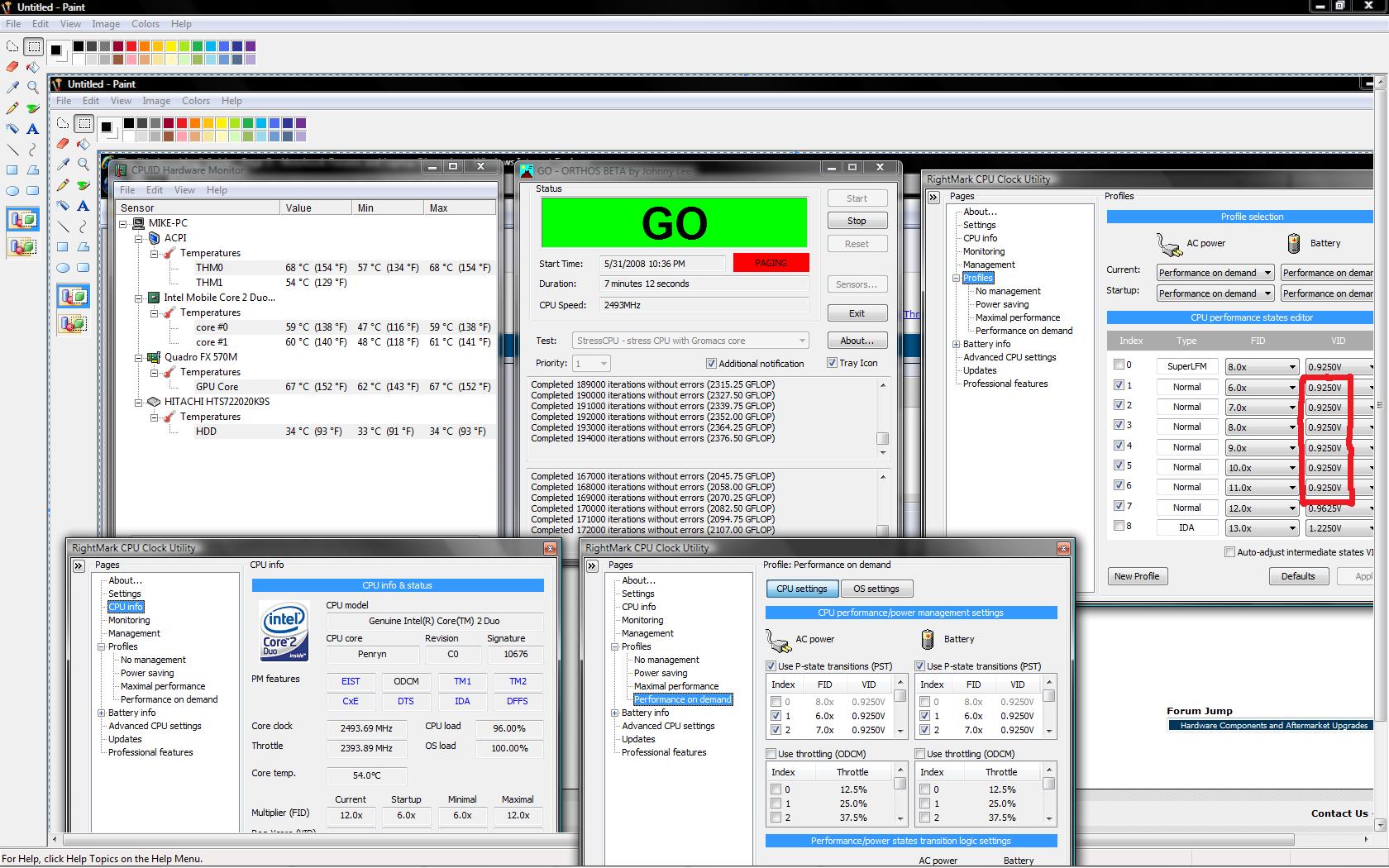1389x868 pixels.
Task: Click pages toggle arrows in RightMark CPU info window
Action: [x=79, y=566]
